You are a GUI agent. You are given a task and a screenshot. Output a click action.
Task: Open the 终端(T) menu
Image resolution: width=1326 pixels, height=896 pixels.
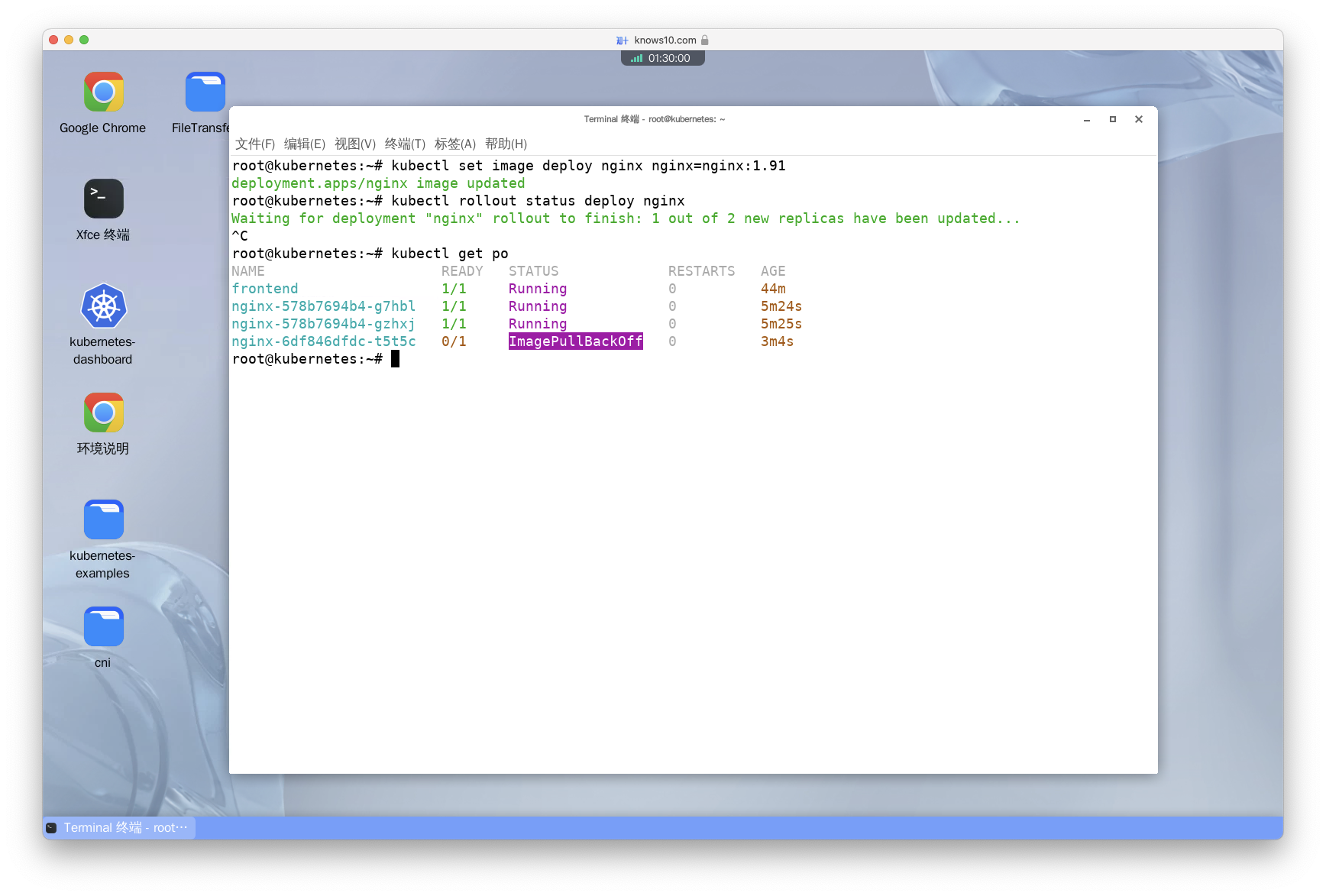point(405,144)
